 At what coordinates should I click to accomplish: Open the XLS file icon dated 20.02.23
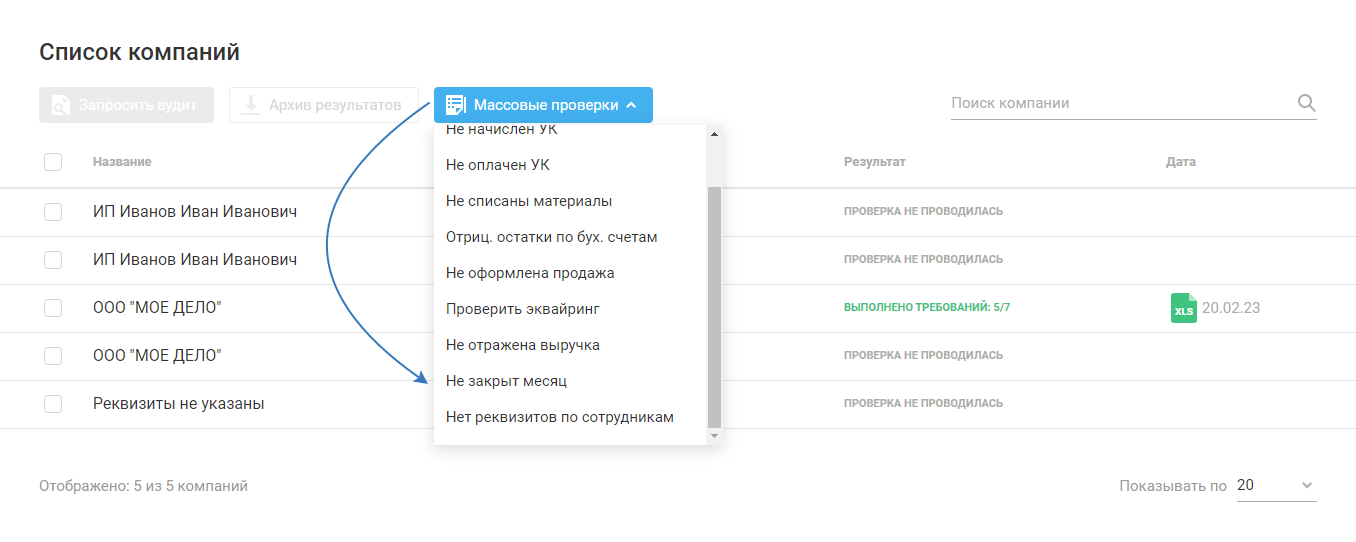point(1183,308)
